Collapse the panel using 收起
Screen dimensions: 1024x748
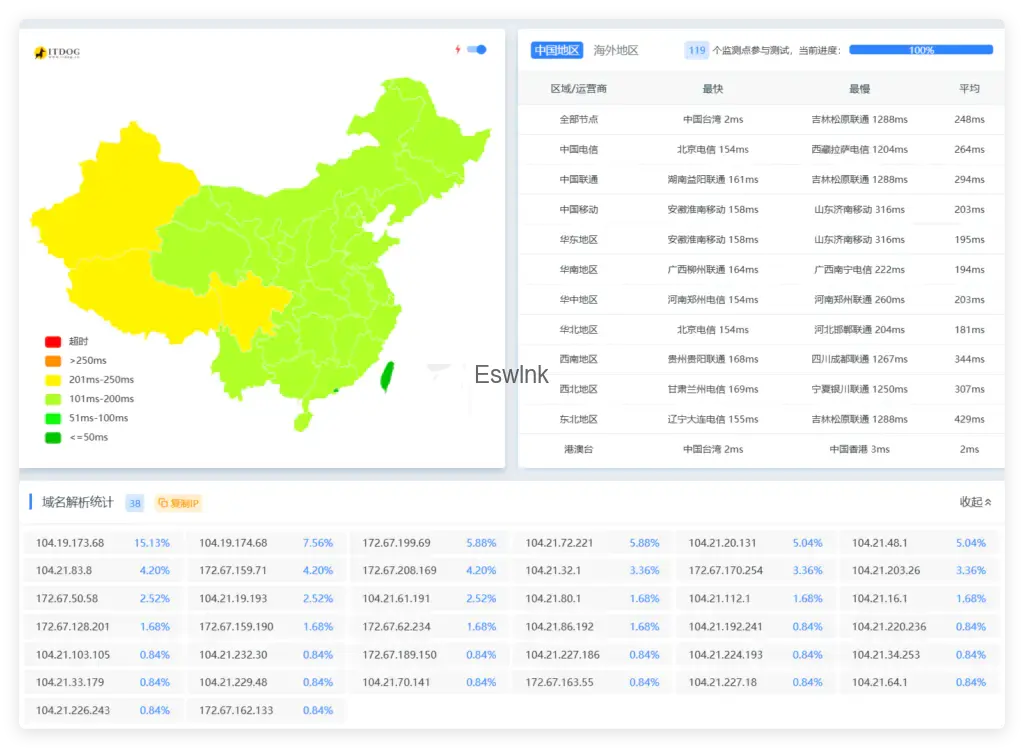pos(975,502)
